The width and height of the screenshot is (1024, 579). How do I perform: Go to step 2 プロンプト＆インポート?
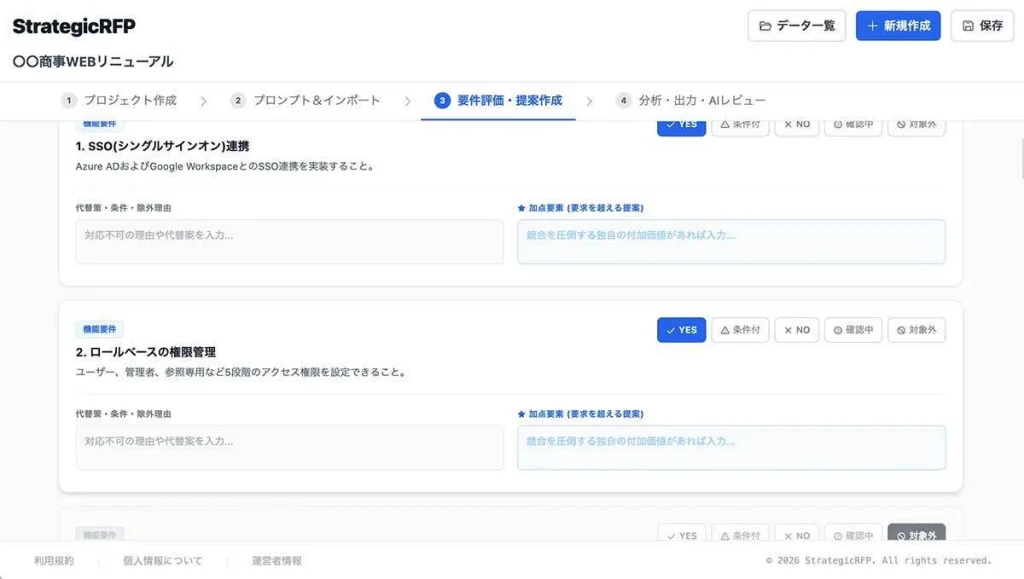point(305,100)
